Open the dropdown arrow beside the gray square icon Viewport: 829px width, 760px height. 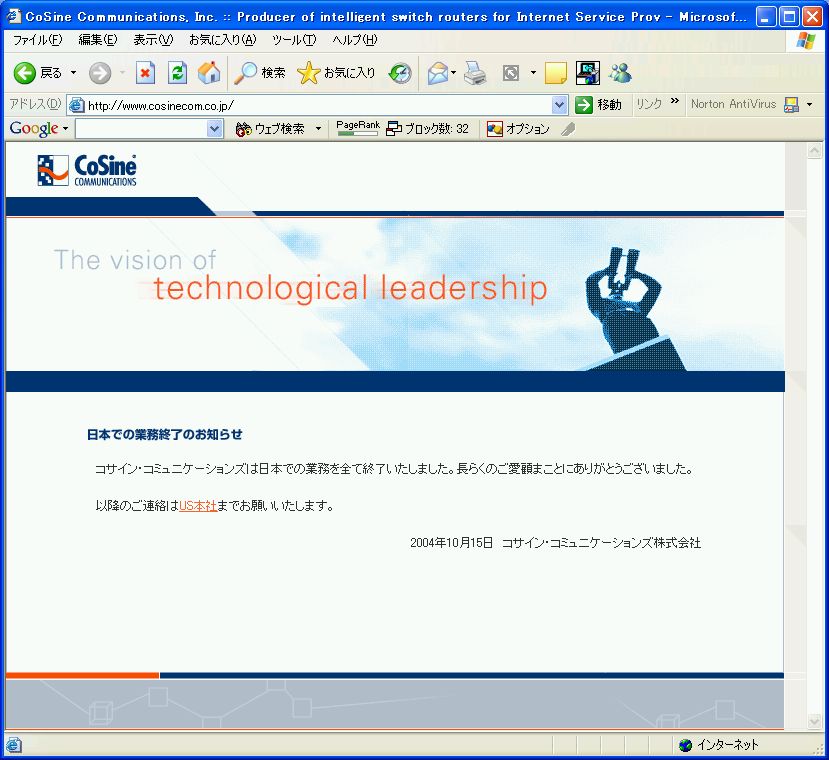(533, 72)
